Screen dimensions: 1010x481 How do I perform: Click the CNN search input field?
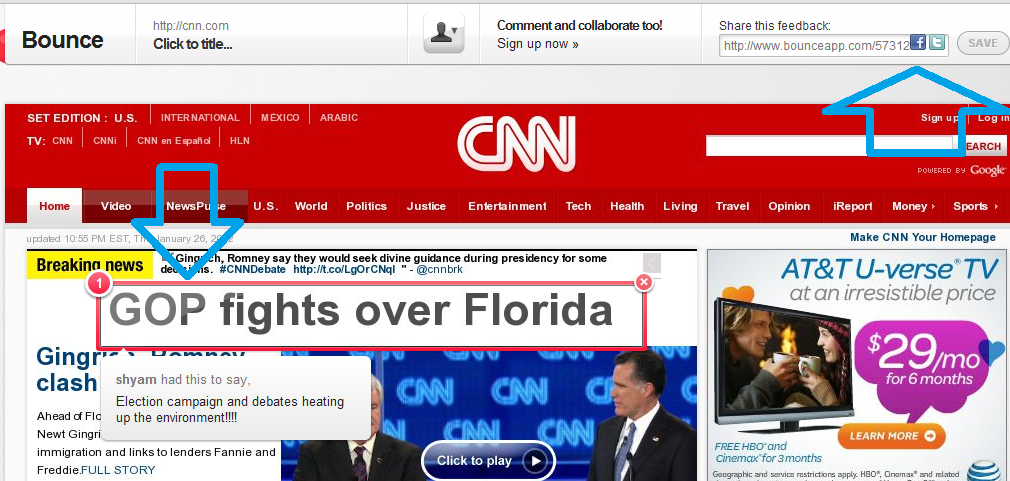click(829, 146)
